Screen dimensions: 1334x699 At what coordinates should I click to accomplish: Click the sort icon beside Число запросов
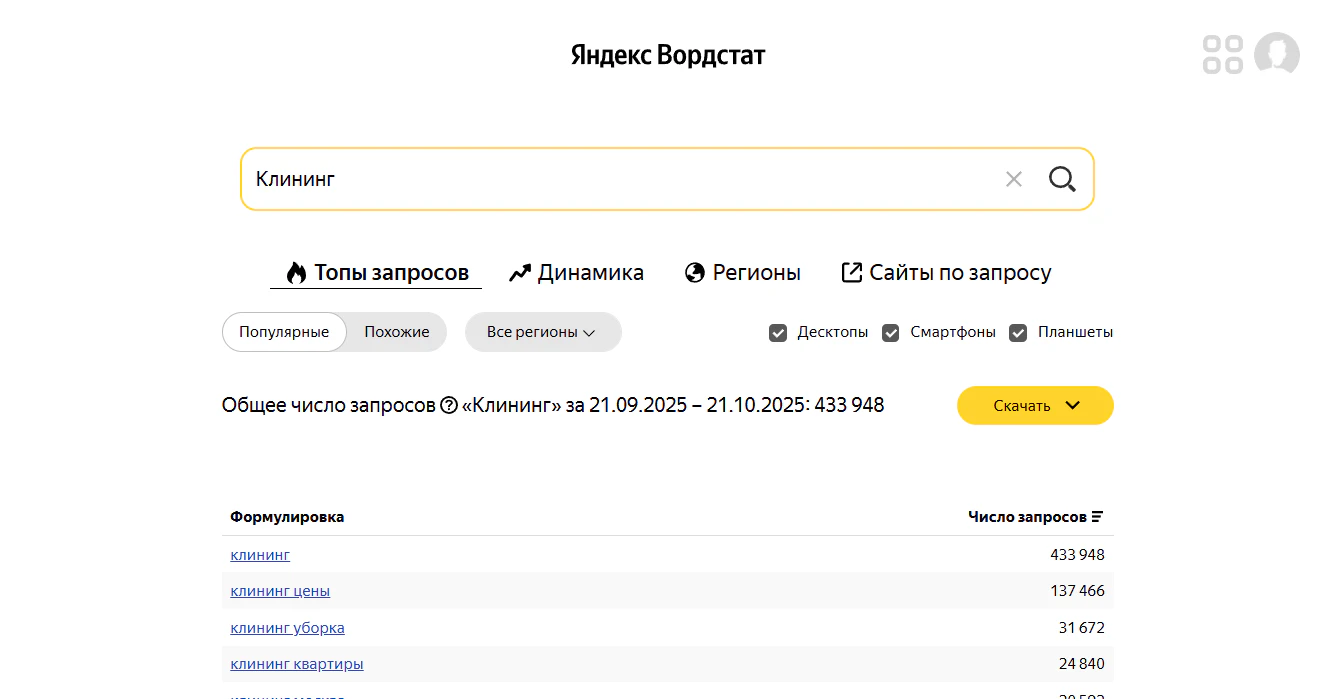(1098, 517)
